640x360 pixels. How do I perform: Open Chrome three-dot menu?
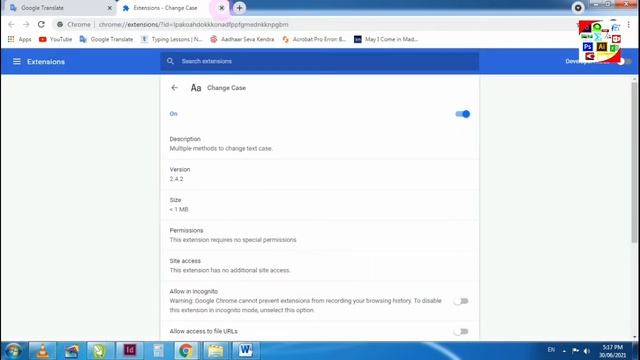[629, 24]
